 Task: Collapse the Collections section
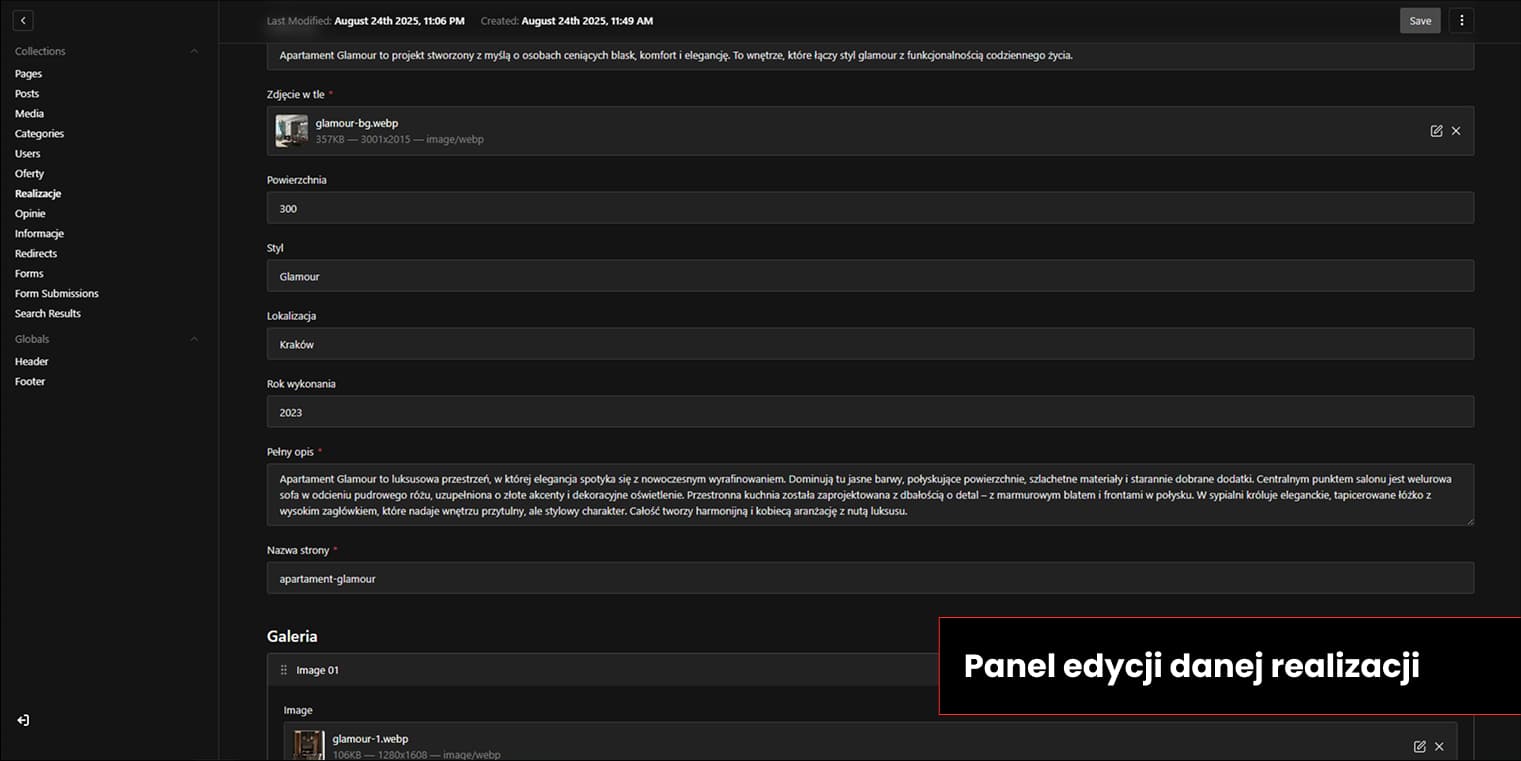194,51
